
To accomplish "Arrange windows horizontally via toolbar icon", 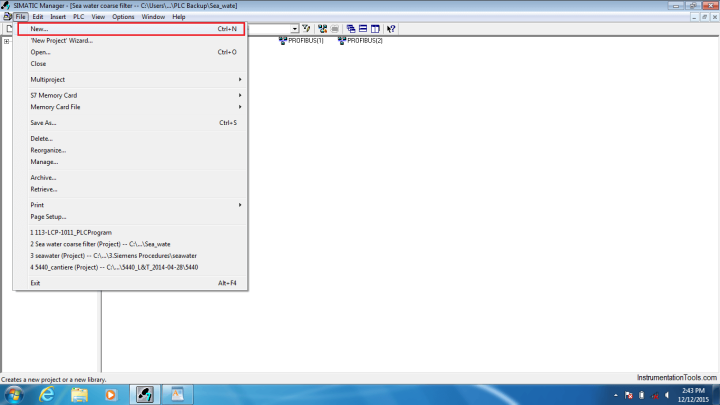I will coord(363,29).
